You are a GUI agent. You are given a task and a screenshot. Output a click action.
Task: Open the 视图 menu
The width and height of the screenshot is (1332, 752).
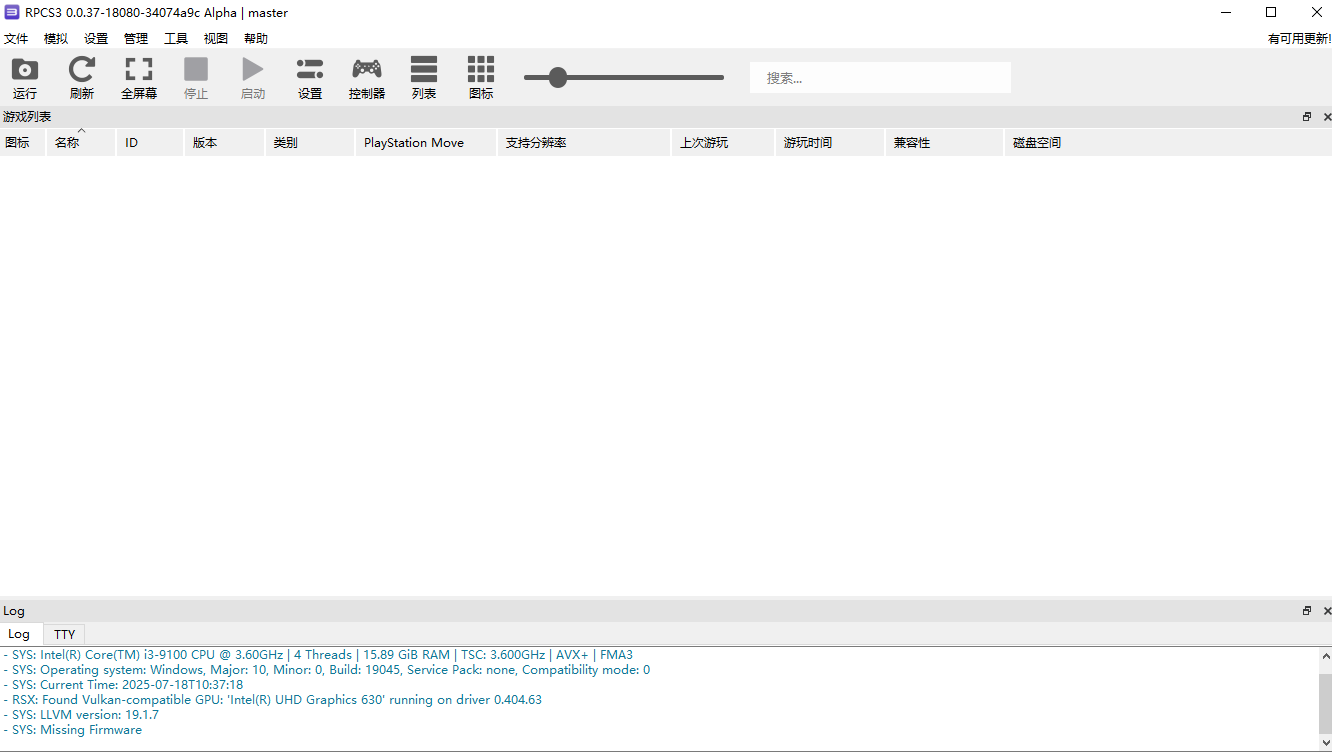[216, 39]
